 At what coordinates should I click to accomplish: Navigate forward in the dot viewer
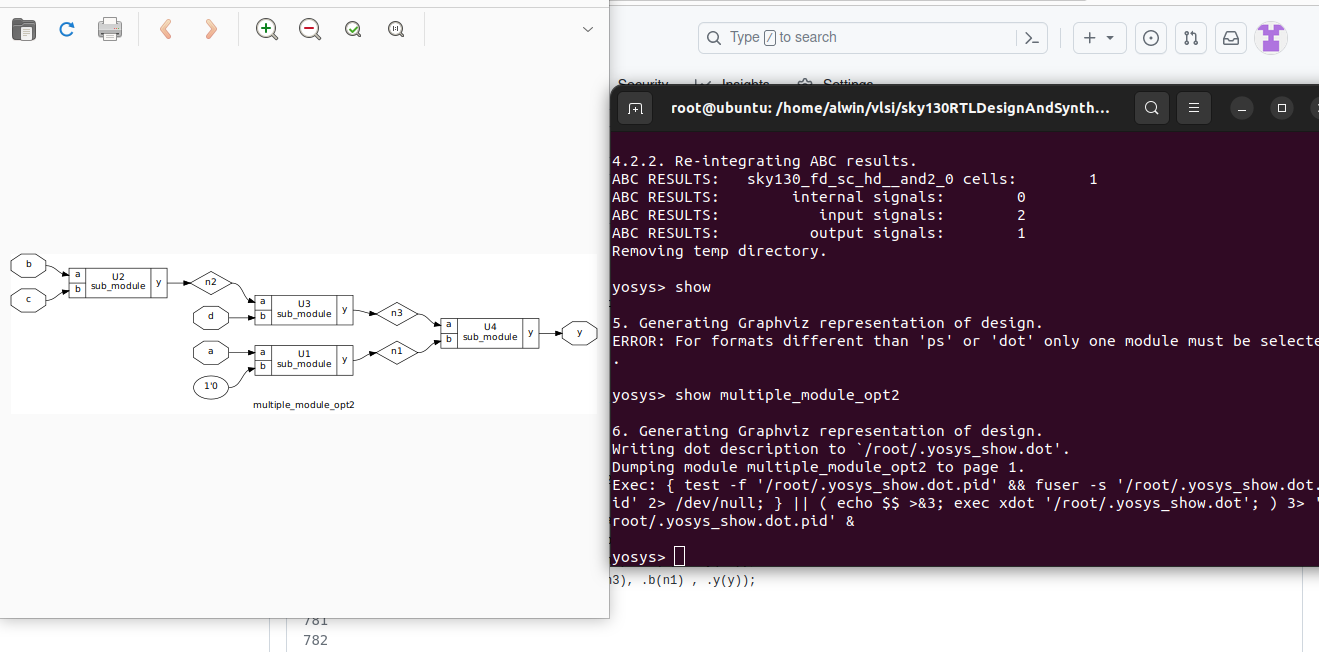point(210,29)
